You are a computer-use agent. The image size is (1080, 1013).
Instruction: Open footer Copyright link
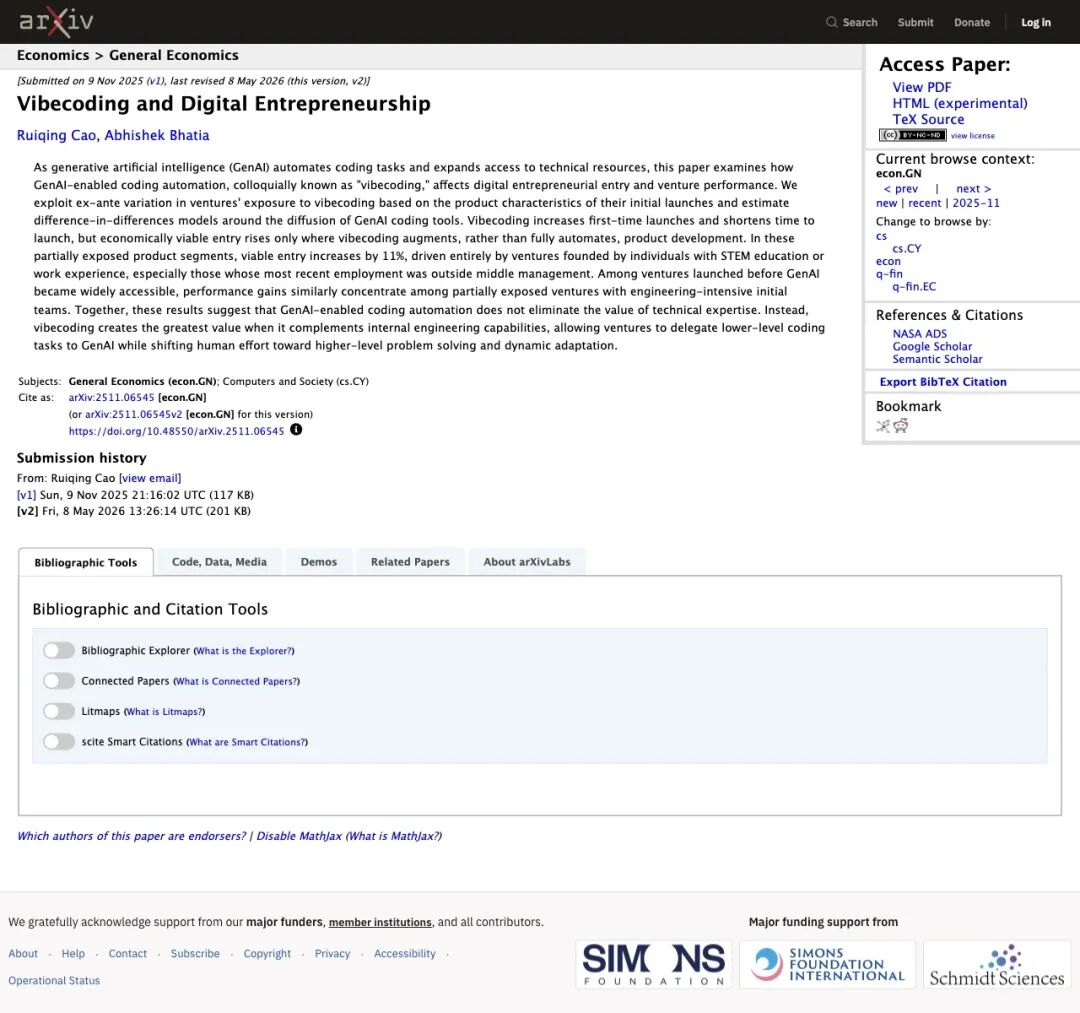(267, 954)
